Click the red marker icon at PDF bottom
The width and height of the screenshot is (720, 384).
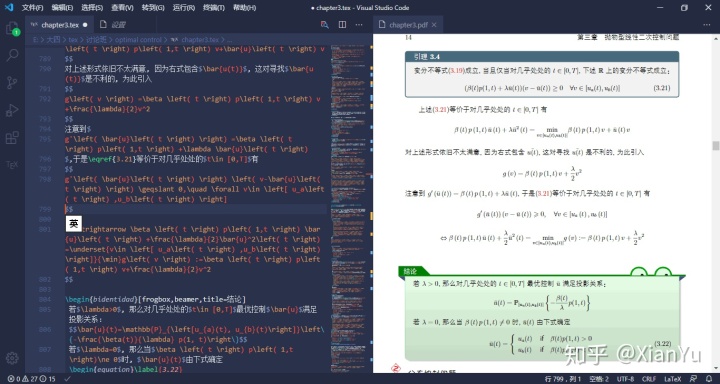tap(396, 369)
